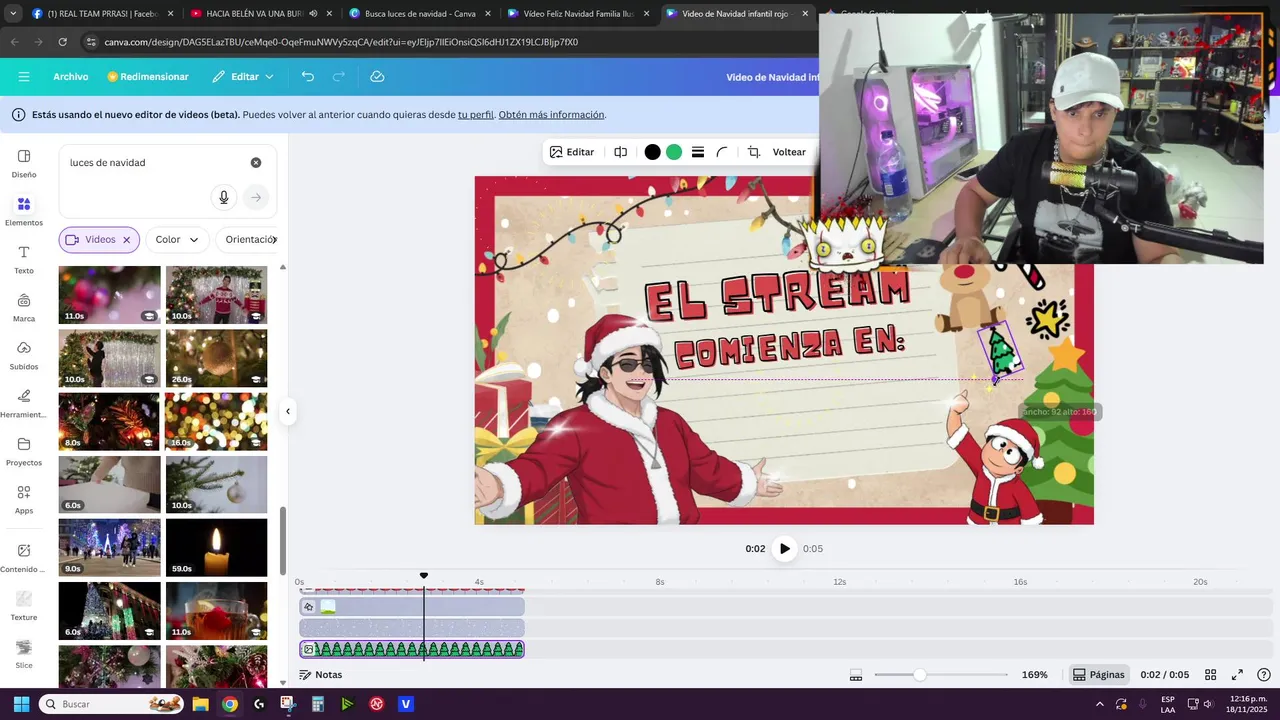This screenshot has width=1280, height=720.
Task: Pick the black color swatch
Action: tap(652, 152)
